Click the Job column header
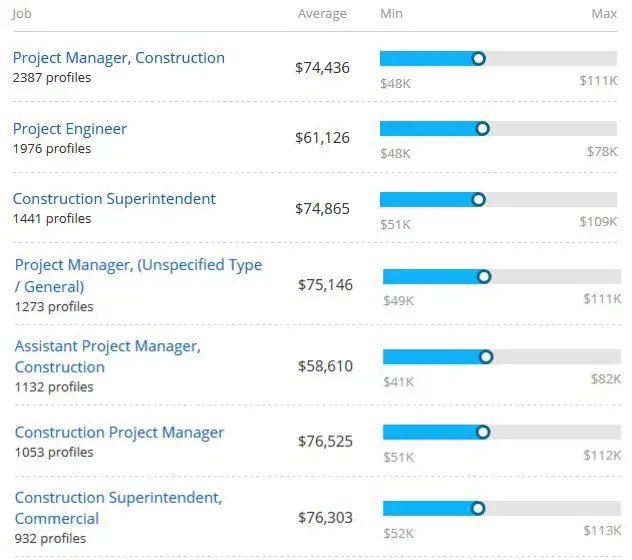This screenshot has height=560, width=632. [21, 14]
